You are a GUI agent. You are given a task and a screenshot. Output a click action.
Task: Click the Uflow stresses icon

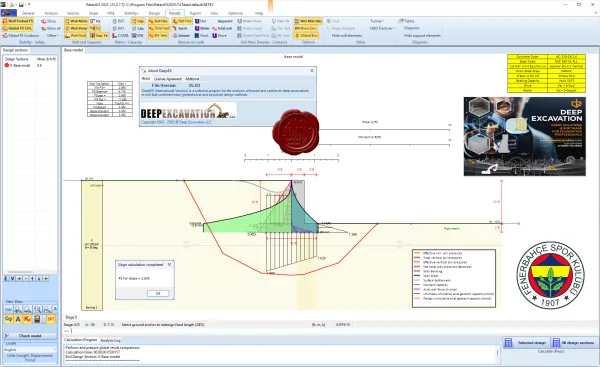pyautogui.click(x=215, y=36)
